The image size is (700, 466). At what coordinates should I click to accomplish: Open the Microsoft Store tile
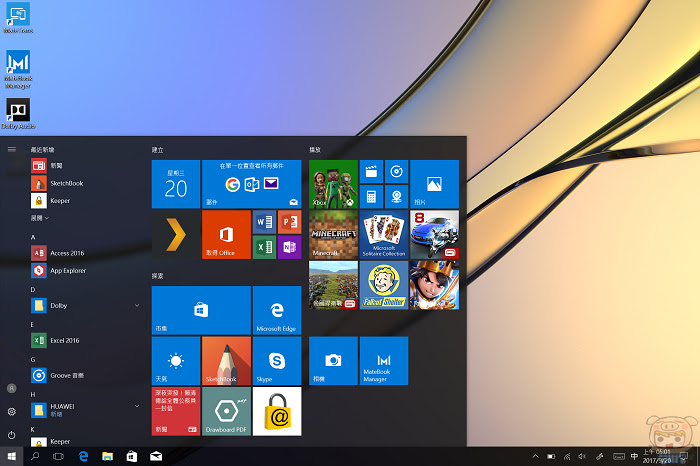[x=201, y=310]
